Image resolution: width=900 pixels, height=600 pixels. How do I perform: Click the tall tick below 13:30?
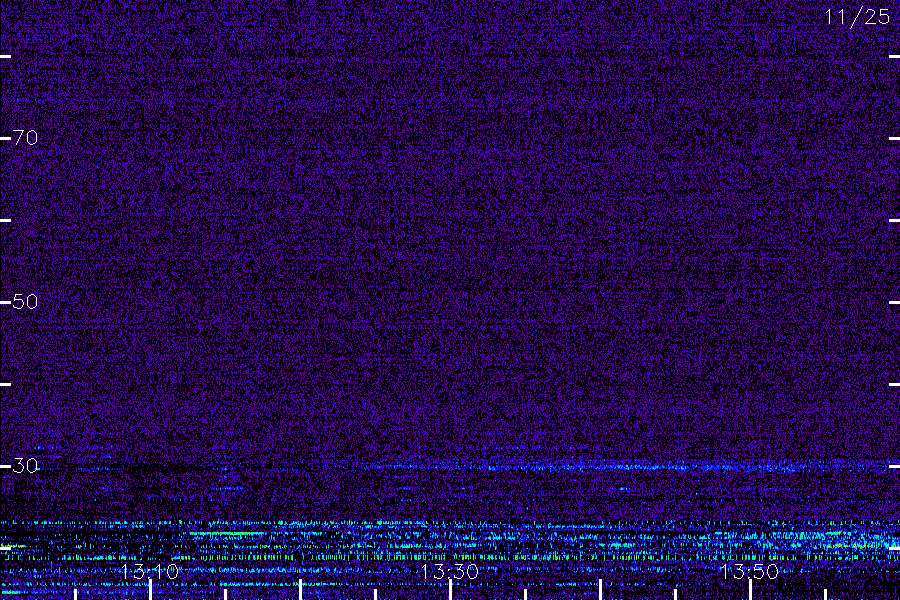click(451, 590)
